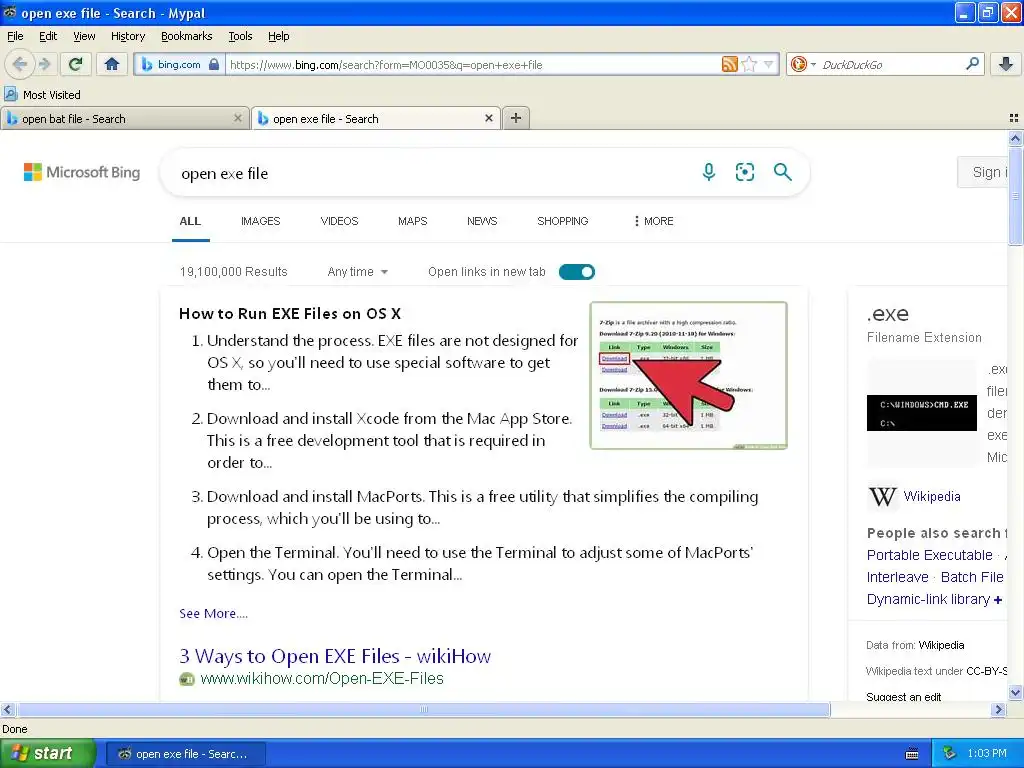Click the Most Visited bookmarks item
1024x768 pixels.
point(42,95)
